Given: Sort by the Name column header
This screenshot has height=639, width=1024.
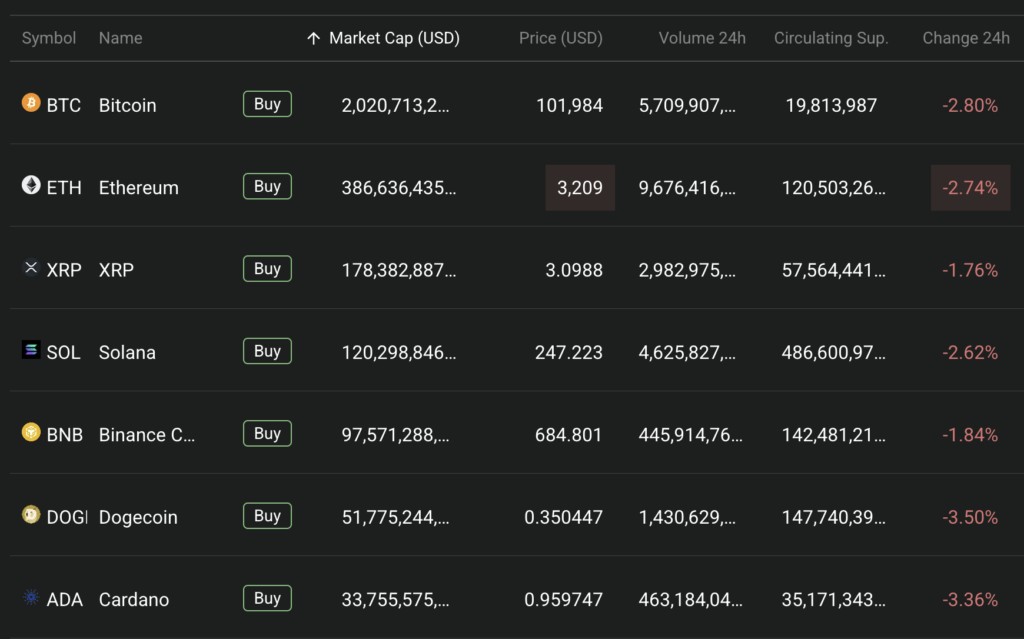Looking at the screenshot, I should pyautogui.click(x=120, y=38).
